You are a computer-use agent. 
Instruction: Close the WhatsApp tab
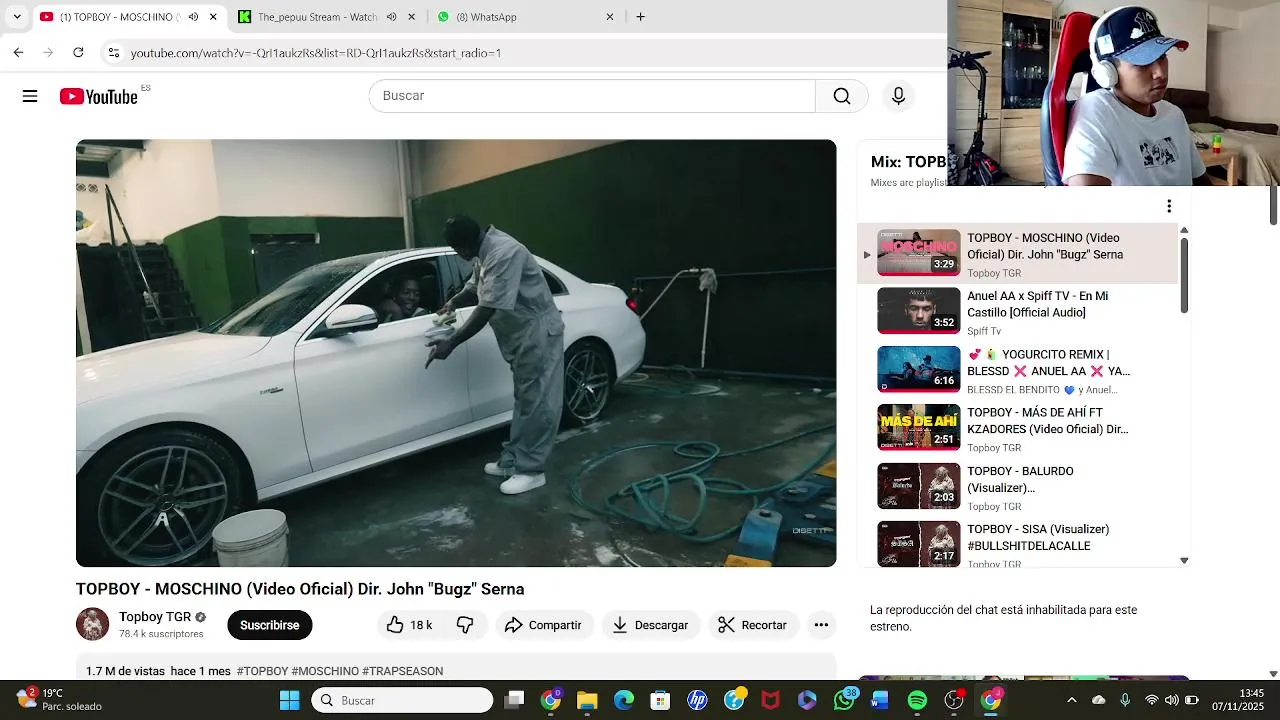tap(610, 17)
